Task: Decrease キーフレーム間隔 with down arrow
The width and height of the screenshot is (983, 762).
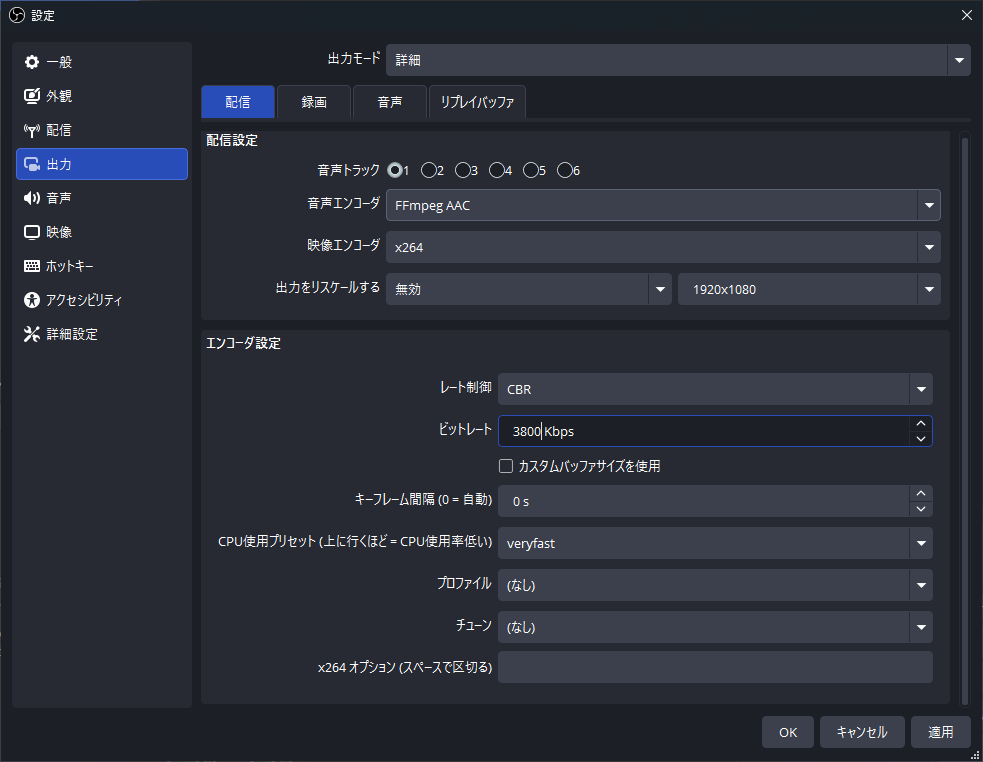Action: [921, 509]
